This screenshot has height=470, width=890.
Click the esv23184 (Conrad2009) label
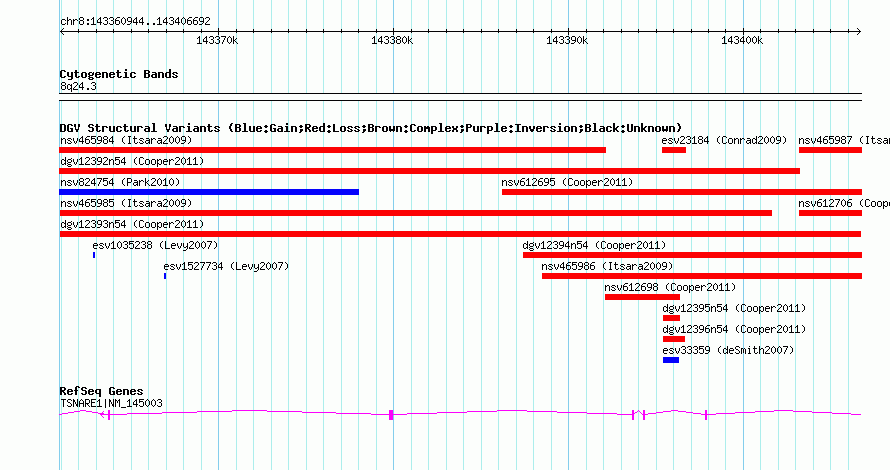pos(724,140)
